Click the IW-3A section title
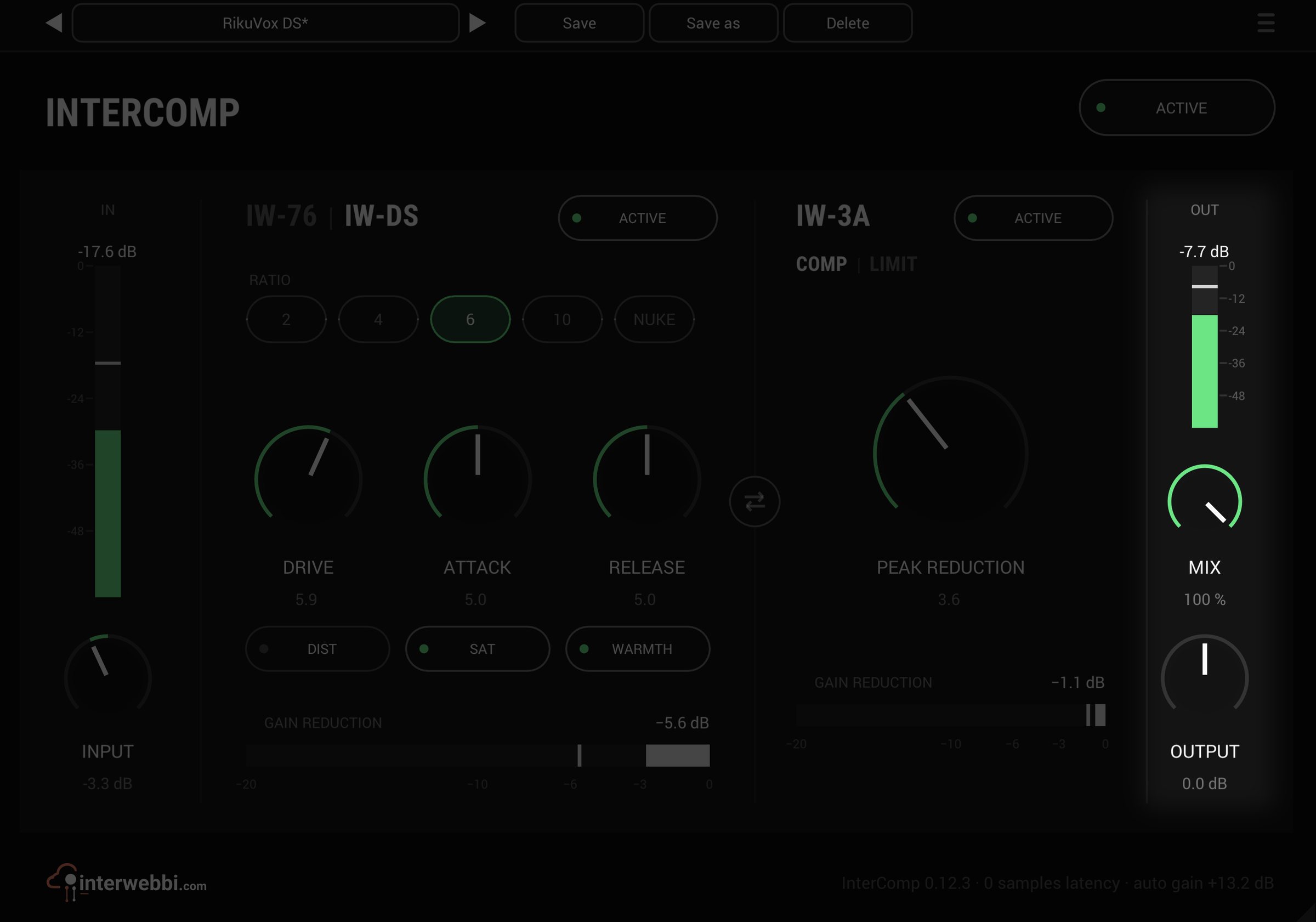Screen dimensions: 1316x922 coord(833,216)
